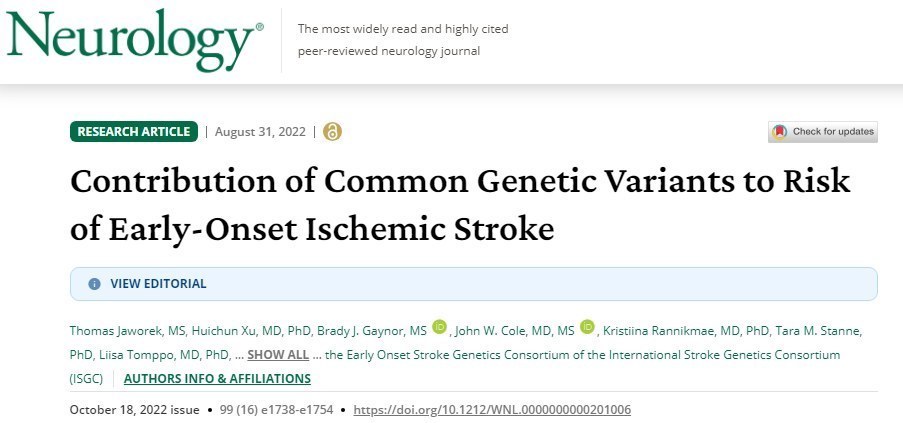903x423 pixels.
Task: Open author Thomas Jaworek's details
Action: (x=112, y=329)
